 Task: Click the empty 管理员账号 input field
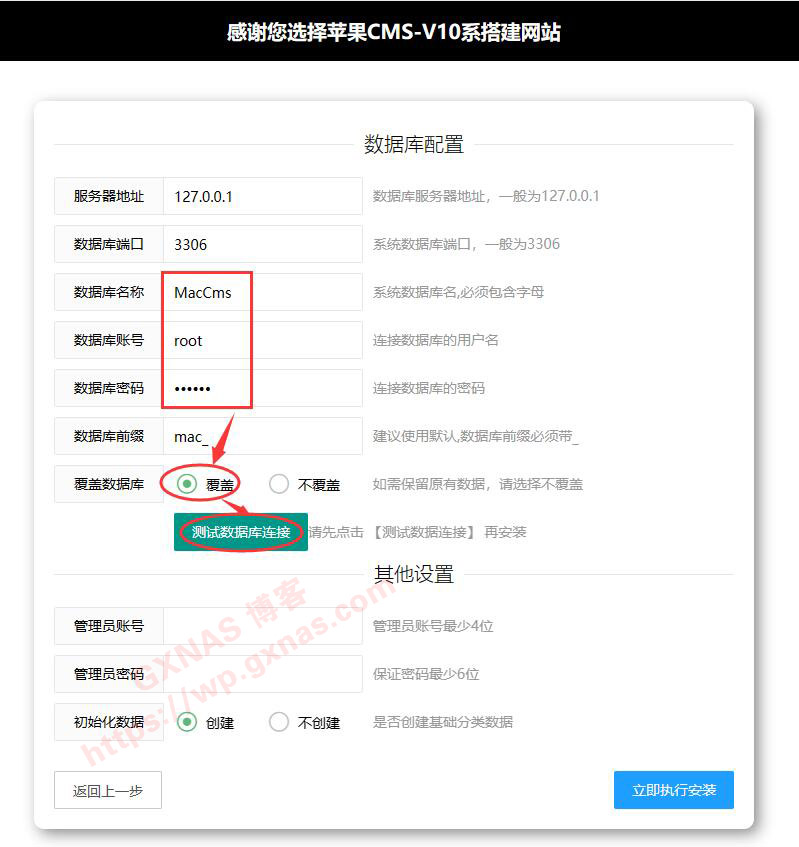[x=262, y=626]
